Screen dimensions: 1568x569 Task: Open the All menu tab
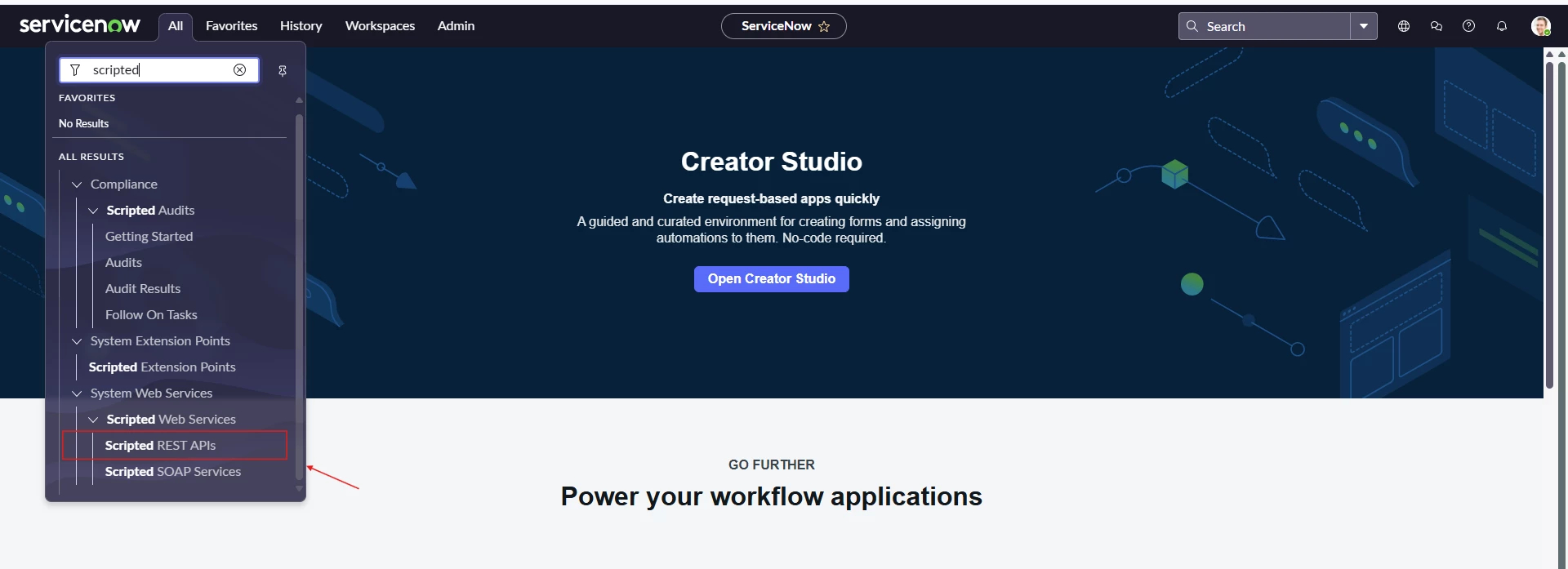click(x=176, y=26)
